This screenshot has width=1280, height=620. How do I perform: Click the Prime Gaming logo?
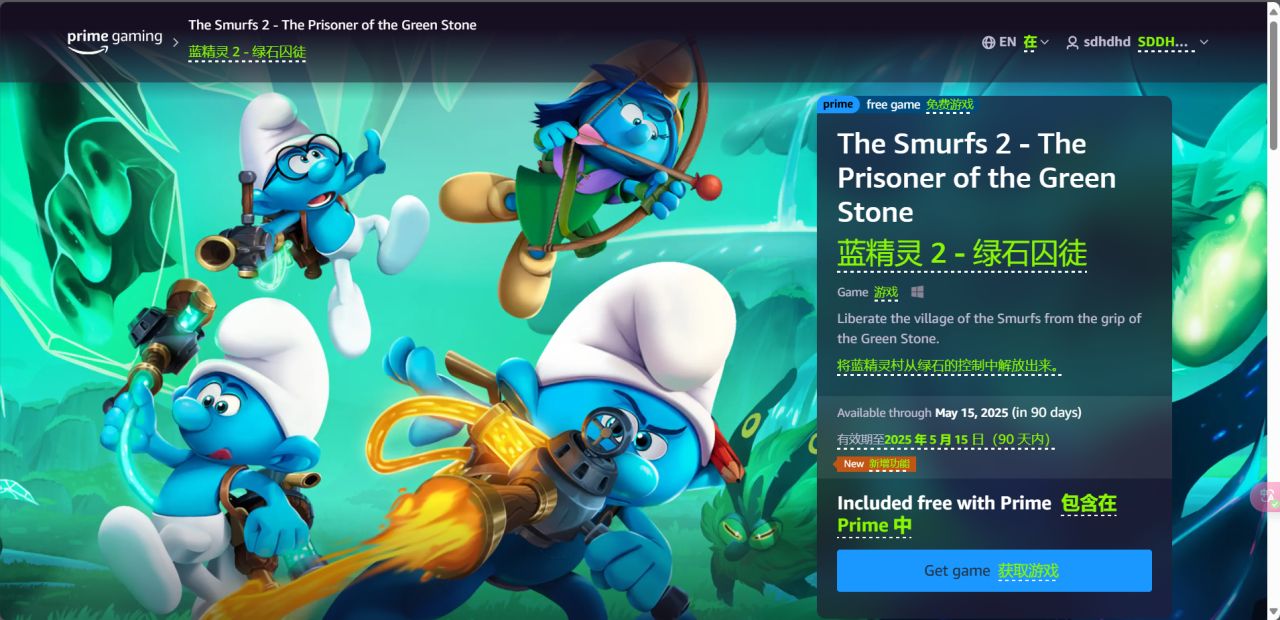coord(114,40)
